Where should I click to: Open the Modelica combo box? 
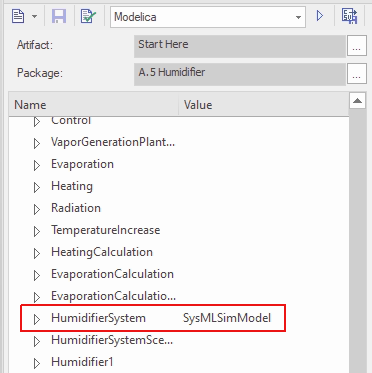click(x=208, y=17)
